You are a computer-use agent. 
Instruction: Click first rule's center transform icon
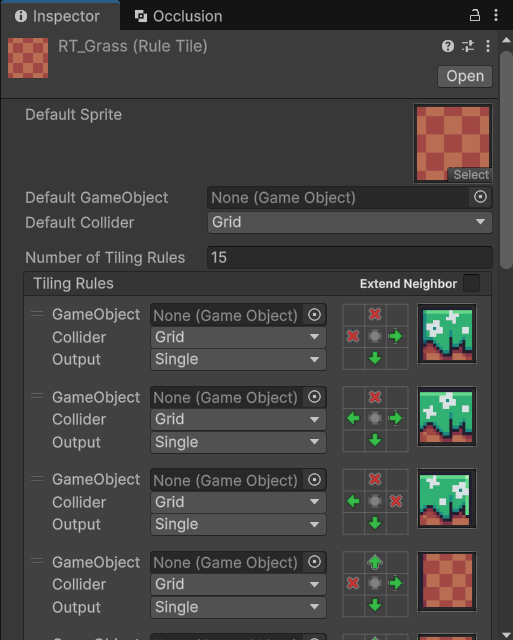[x=375, y=336]
